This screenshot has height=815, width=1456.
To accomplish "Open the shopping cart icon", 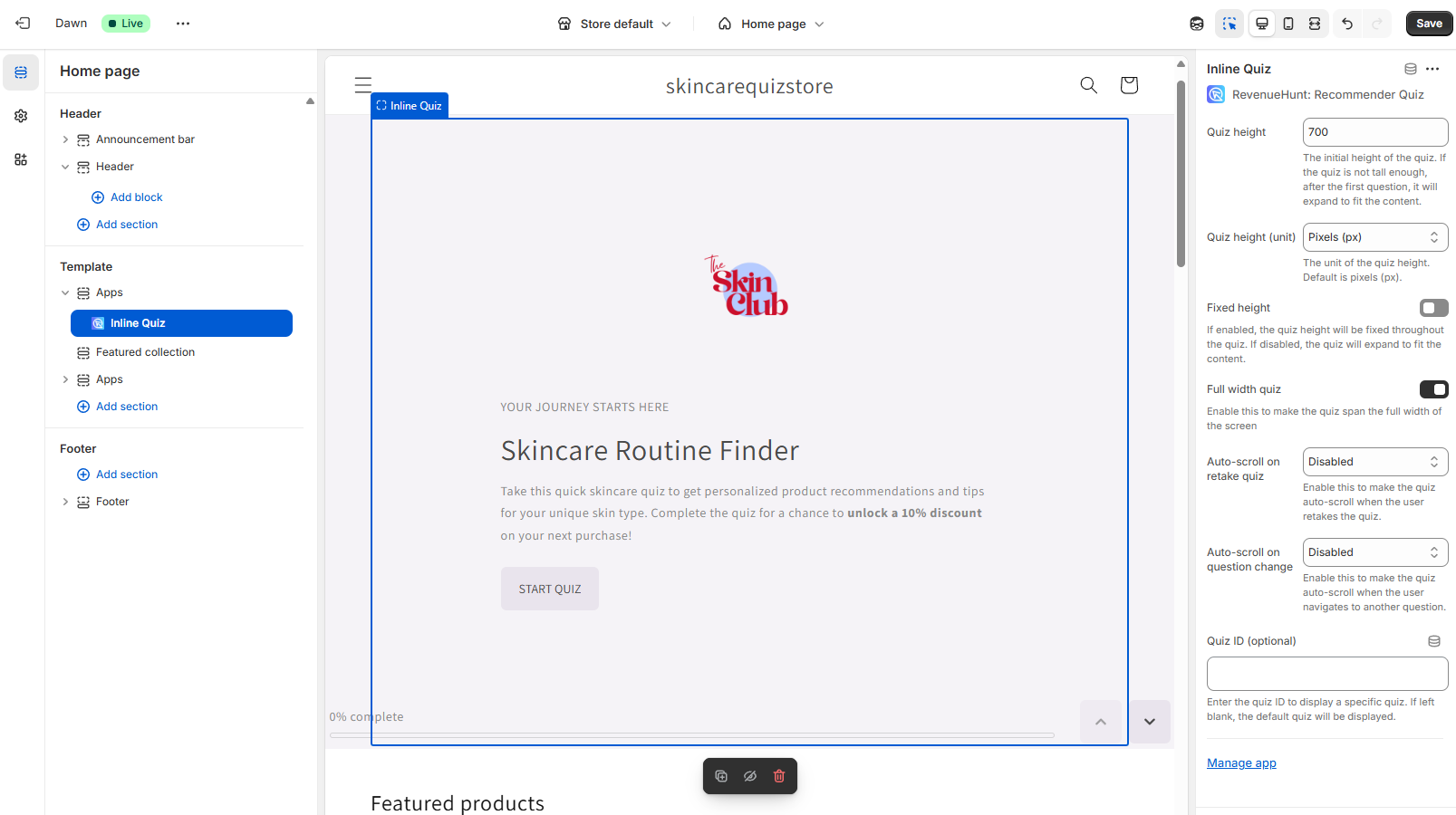I will (x=1128, y=85).
